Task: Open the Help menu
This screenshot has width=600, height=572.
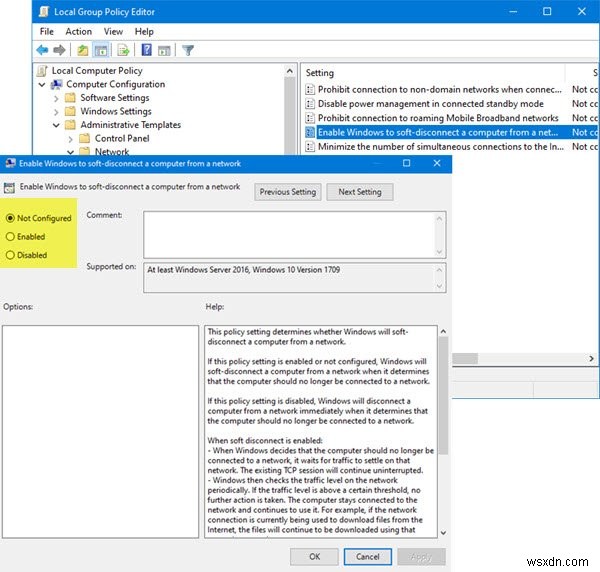Action: coord(144,32)
